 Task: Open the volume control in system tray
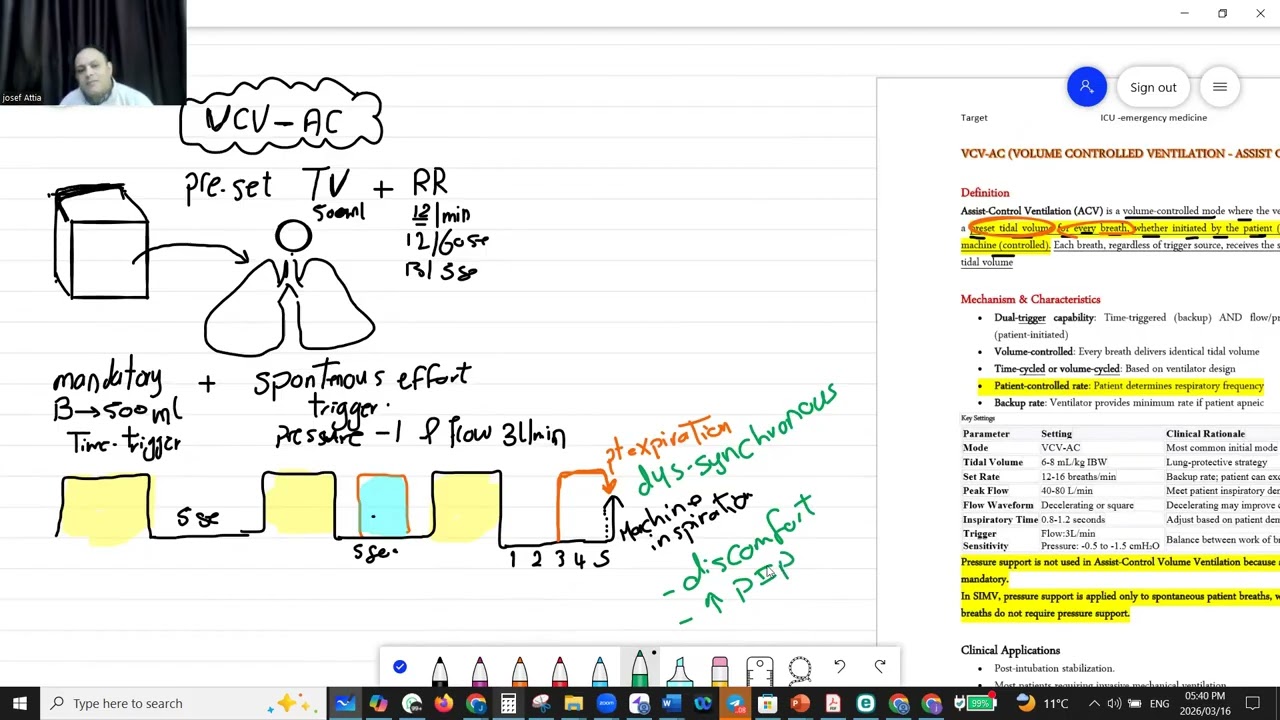click(1114, 703)
